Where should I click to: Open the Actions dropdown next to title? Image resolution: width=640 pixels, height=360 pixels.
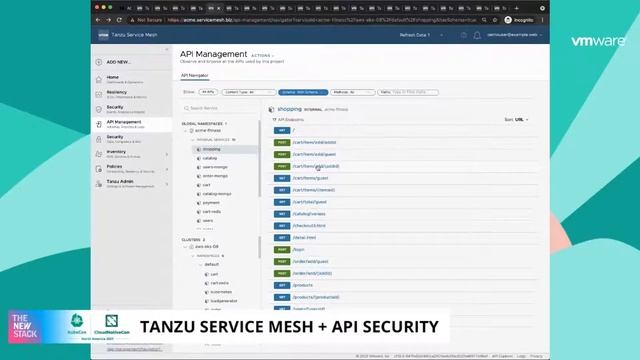point(262,56)
